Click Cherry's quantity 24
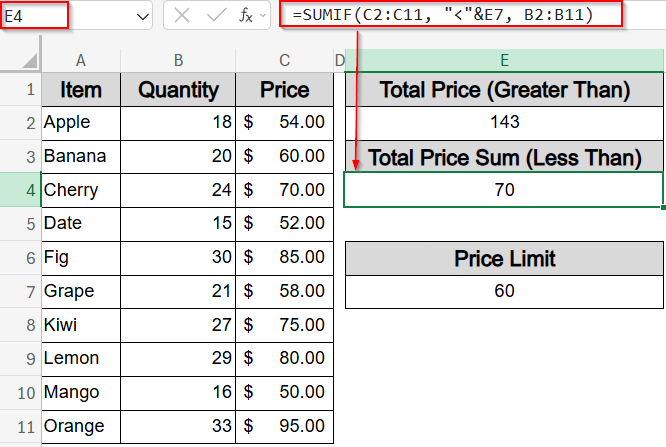The width and height of the screenshot is (666, 447). pyautogui.click(x=178, y=190)
